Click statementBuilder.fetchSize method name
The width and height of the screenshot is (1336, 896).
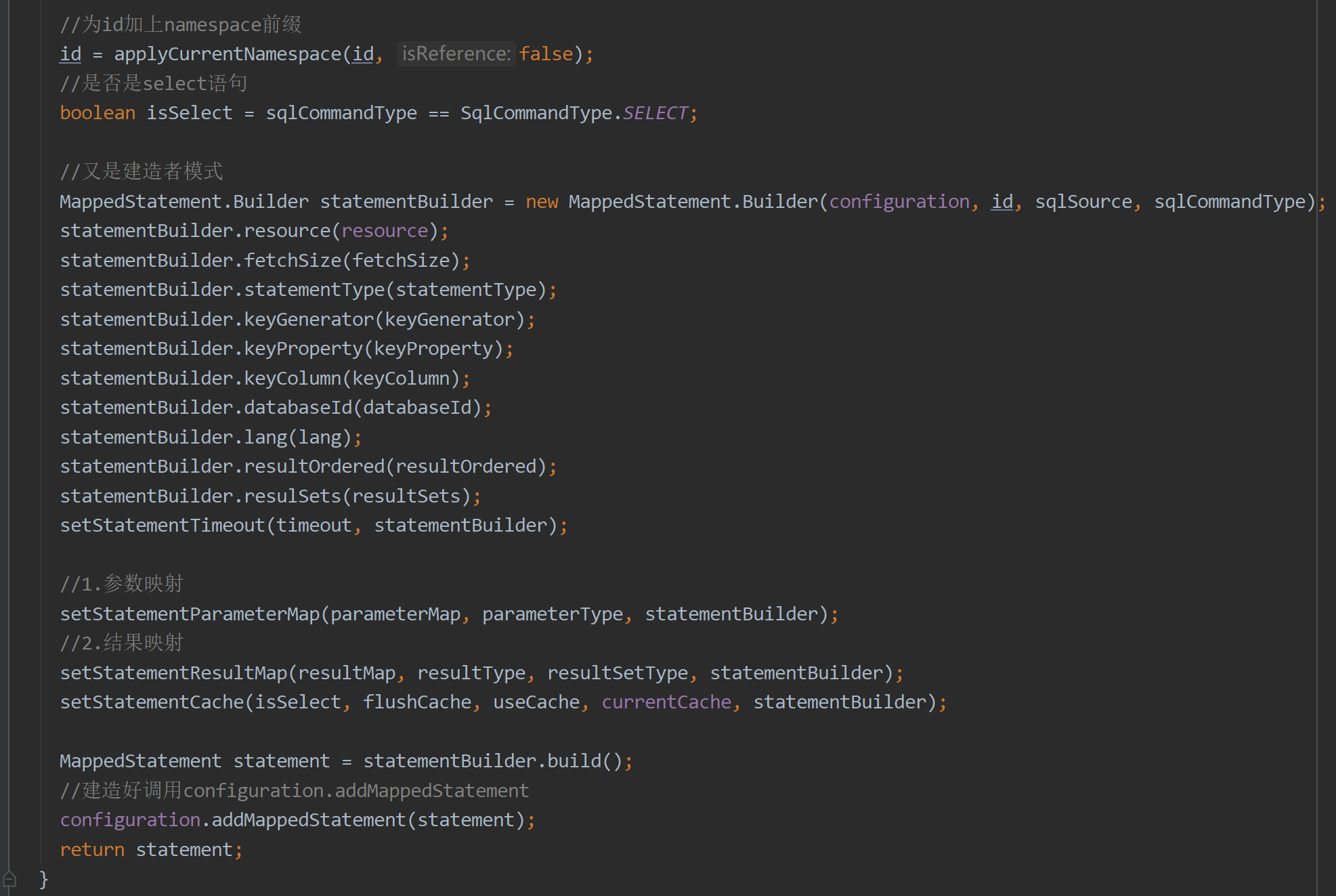click(293, 261)
